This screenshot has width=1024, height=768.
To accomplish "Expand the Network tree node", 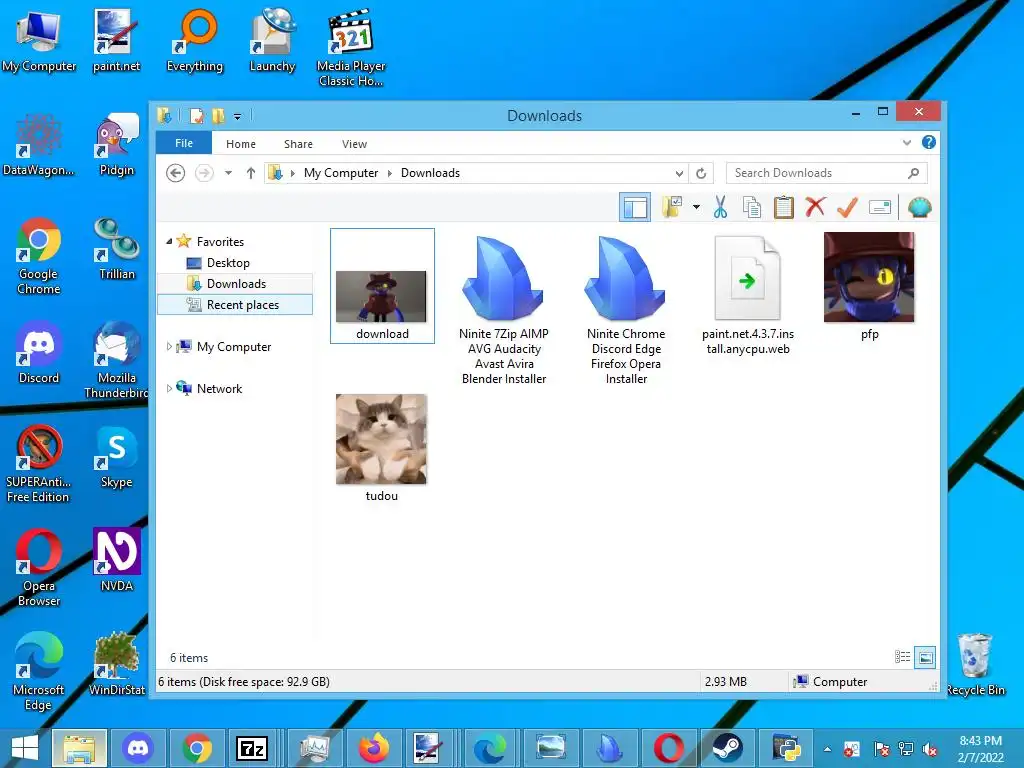I will click(169, 389).
